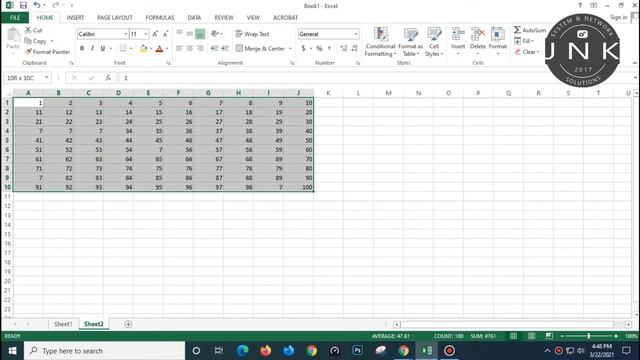Click into the formula bar
Screen dimensions: 640x360
tap(376, 78)
